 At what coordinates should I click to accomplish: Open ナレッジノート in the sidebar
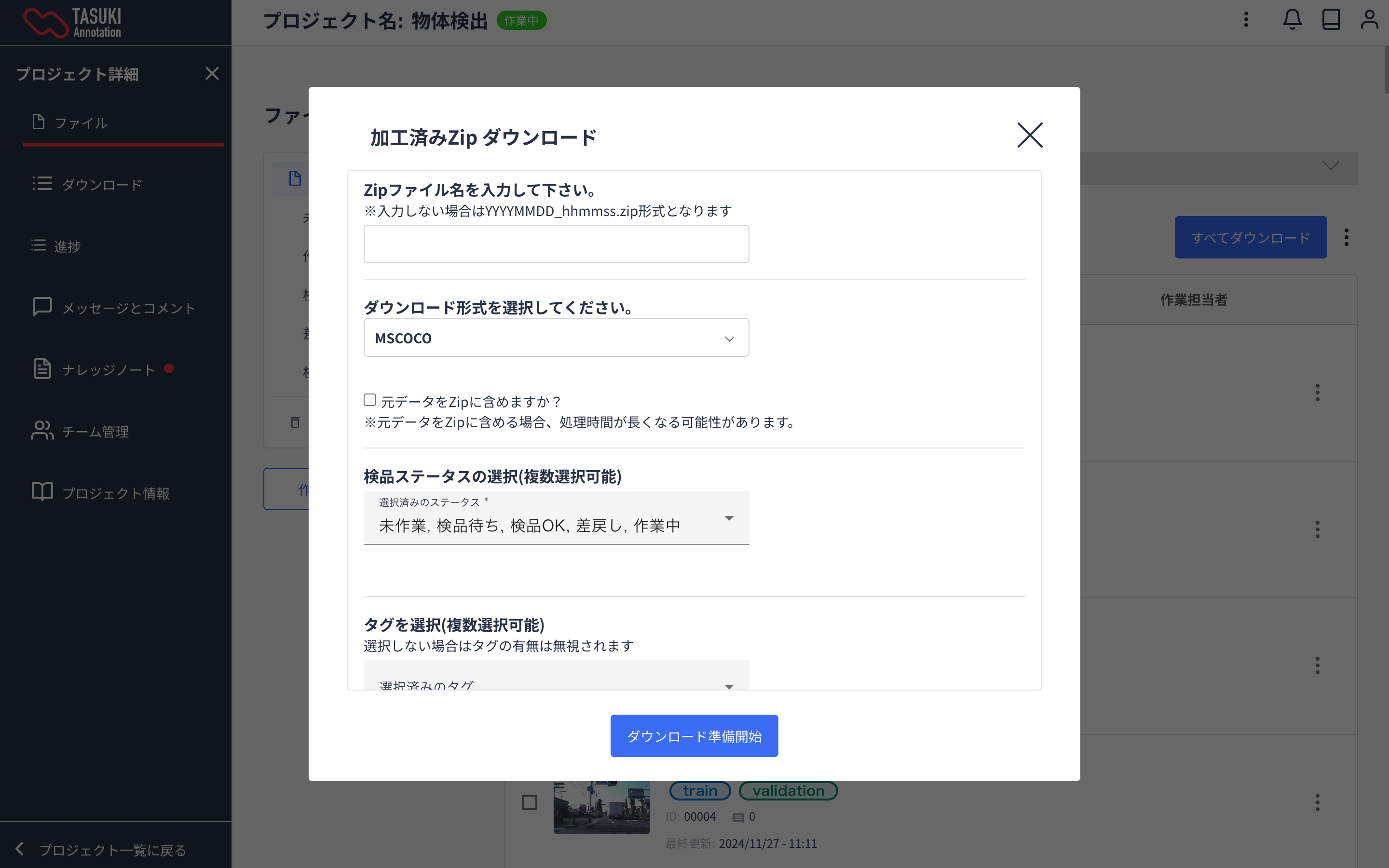point(108,370)
